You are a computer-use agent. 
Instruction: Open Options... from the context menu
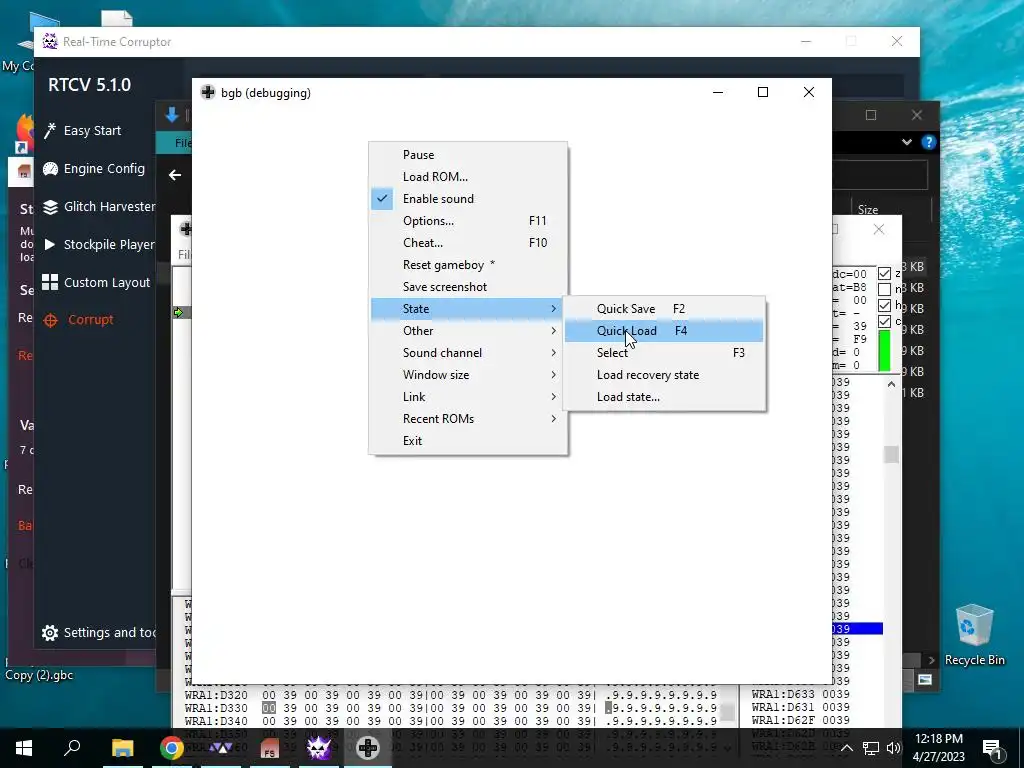468,221
